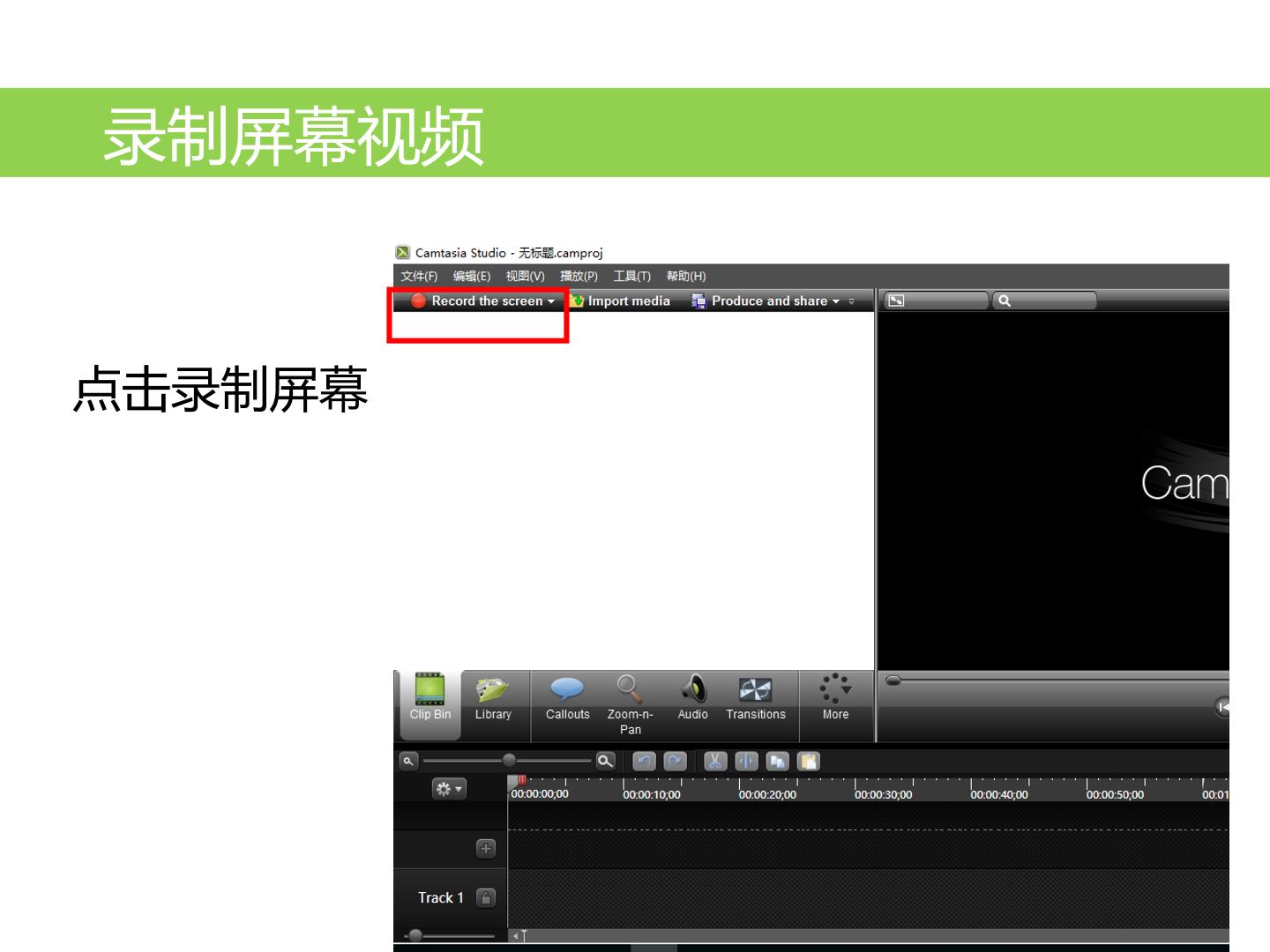Viewport: 1270px width, 952px height.
Task: Open the Library panel
Action: (x=493, y=698)
